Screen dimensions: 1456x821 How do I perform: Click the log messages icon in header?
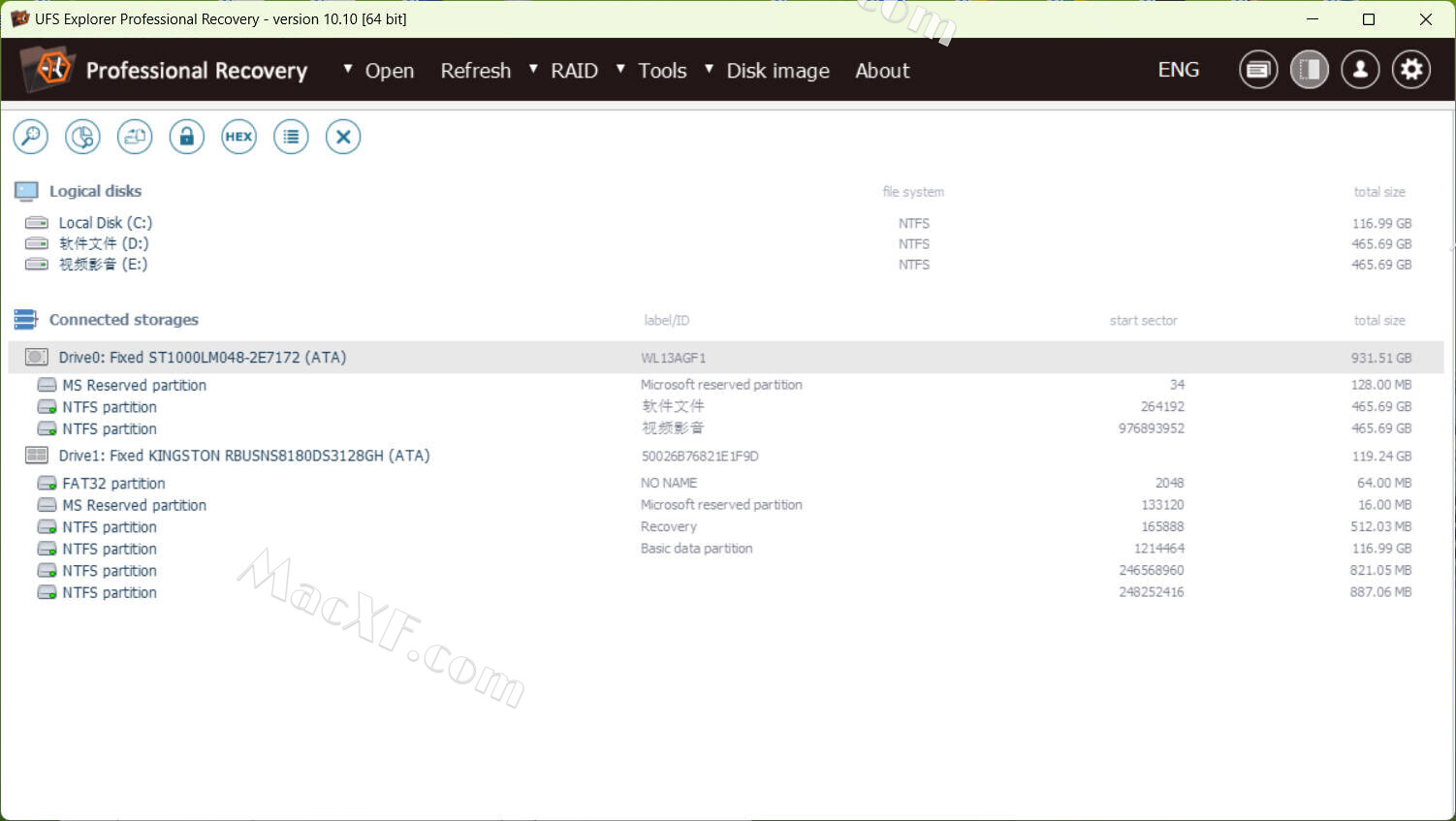click(x=1257, y=70)
